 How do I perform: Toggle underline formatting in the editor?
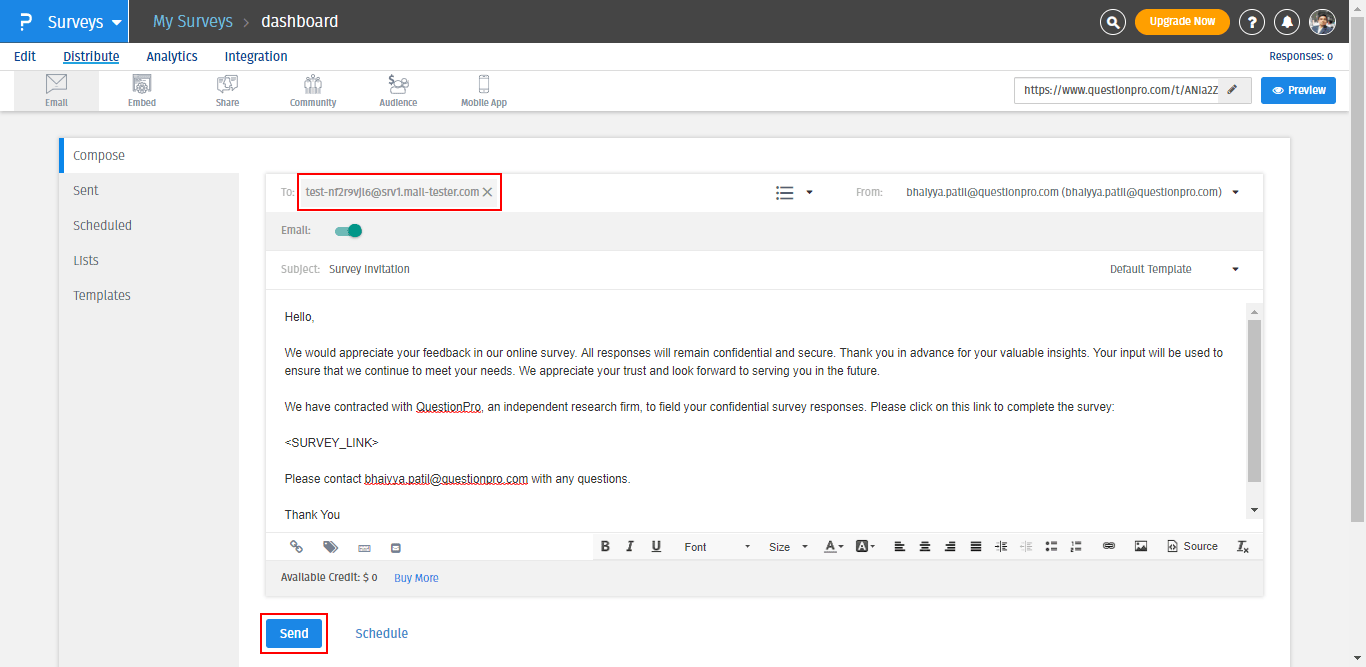pyautogui.click(x=656, y=547)
